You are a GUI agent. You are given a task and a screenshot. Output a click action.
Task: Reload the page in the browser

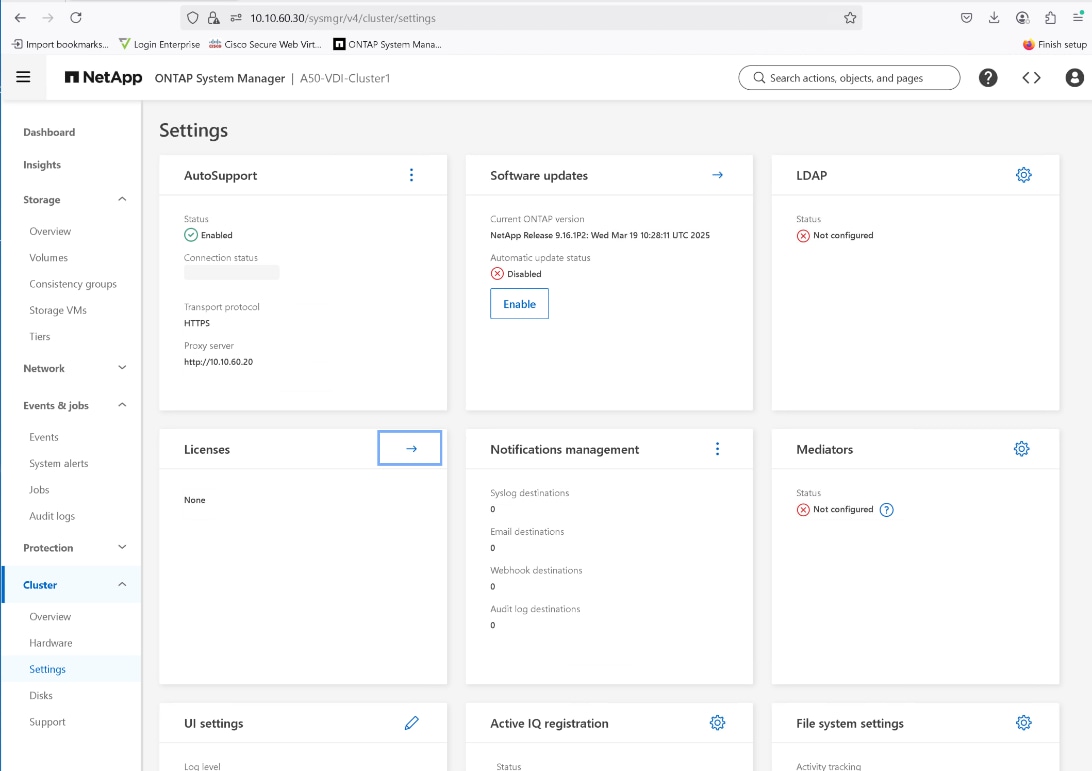tap(76, 18)
